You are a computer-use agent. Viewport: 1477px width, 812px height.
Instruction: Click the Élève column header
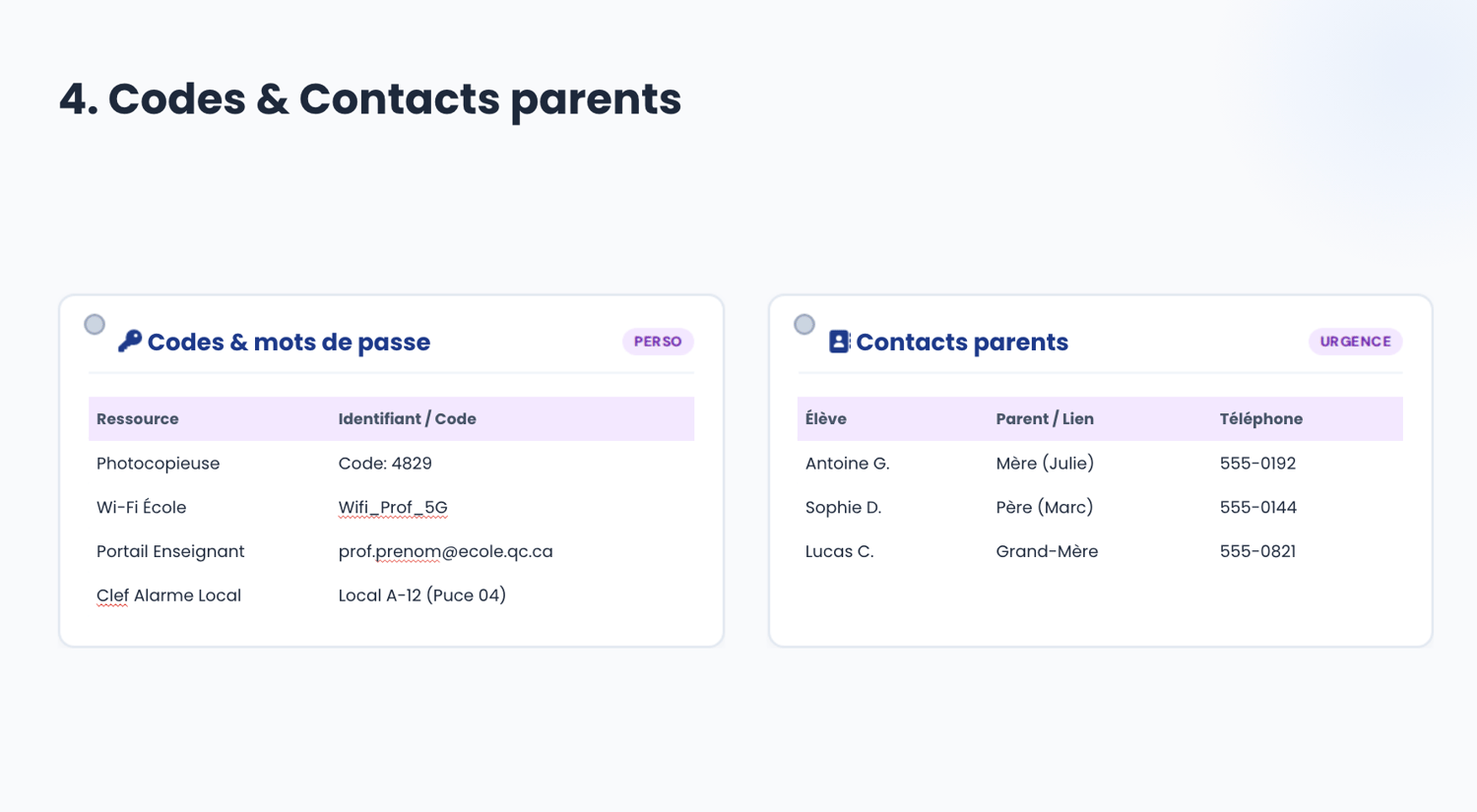(x=825, y=419)
